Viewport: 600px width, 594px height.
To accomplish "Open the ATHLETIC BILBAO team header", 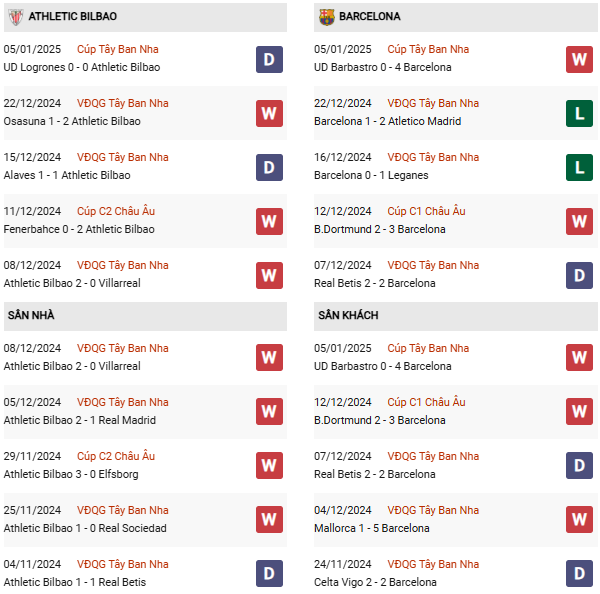I will click(145, 17).
